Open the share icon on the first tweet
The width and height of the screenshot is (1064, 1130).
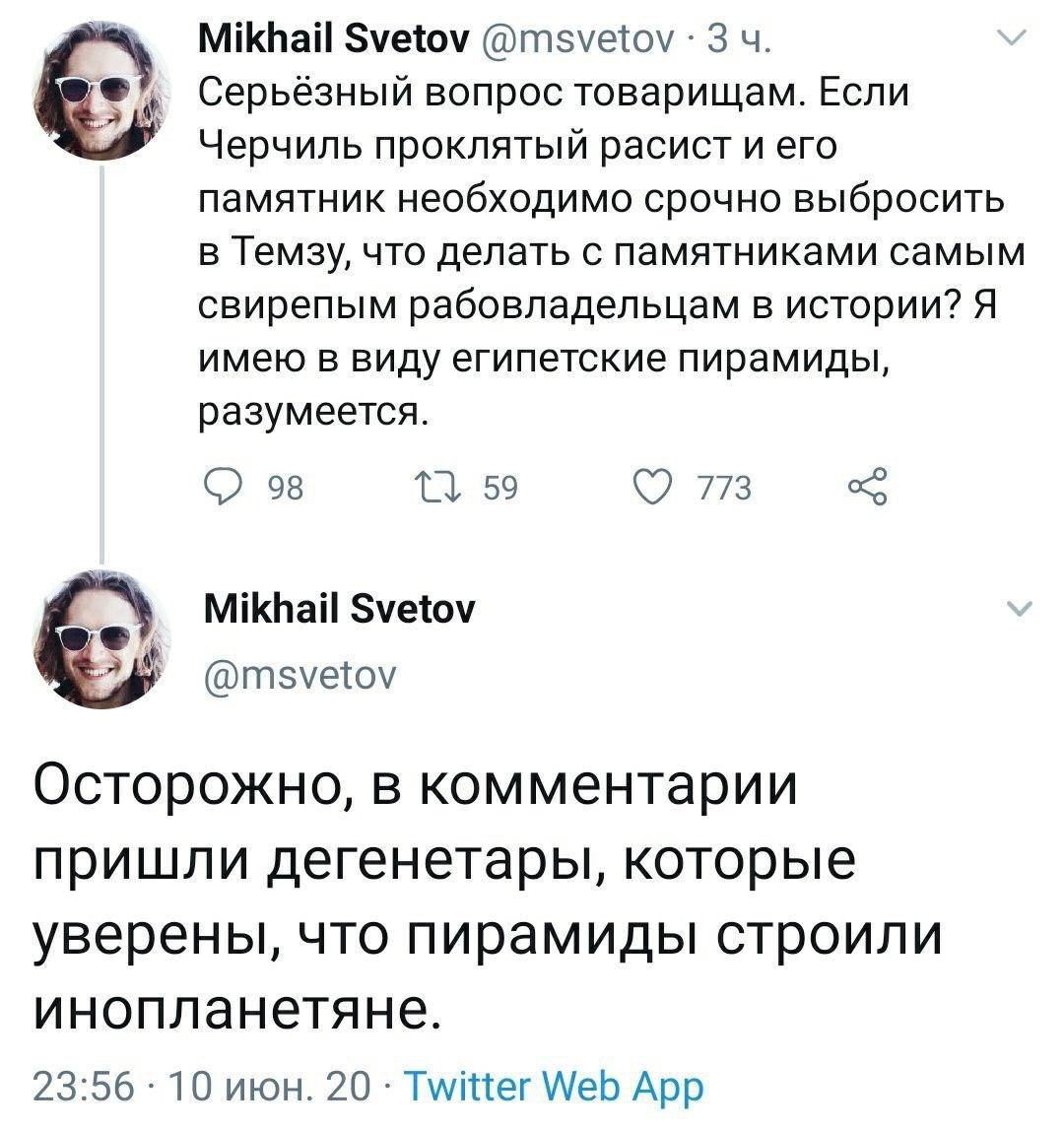coord(868,487)
